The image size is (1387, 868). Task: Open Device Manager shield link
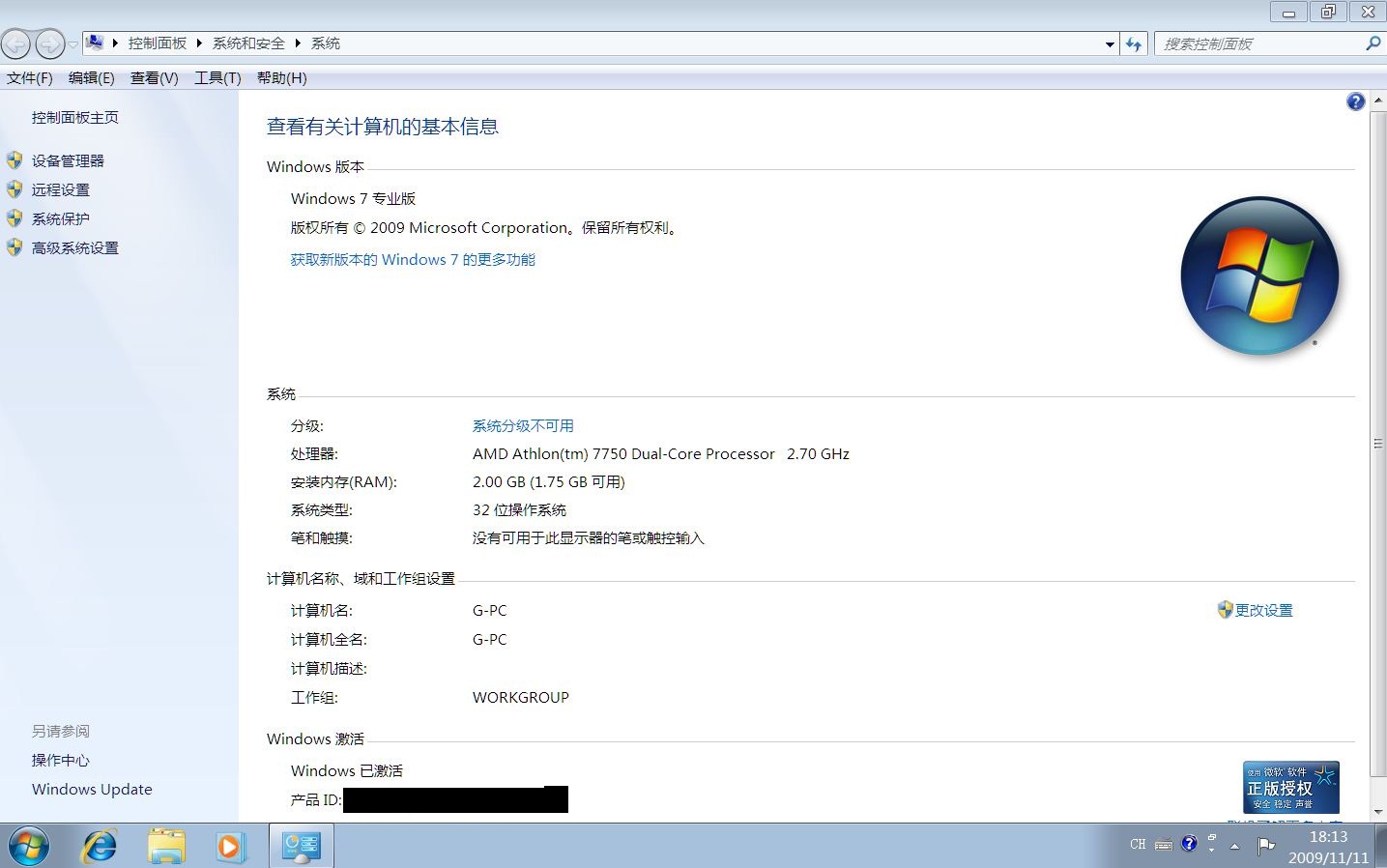tap(68, 161)
